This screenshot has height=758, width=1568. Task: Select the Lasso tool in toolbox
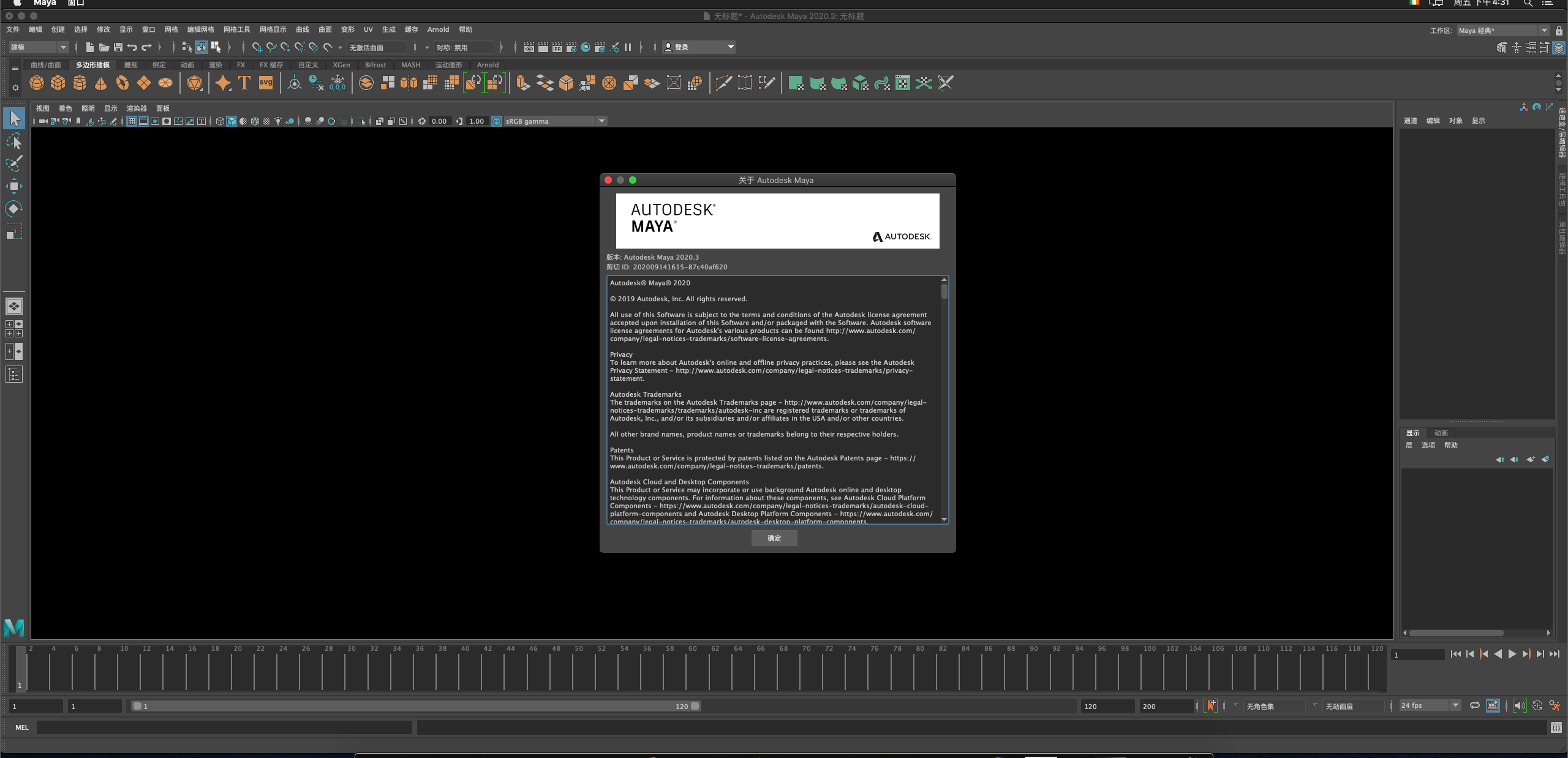pos(14,141)
